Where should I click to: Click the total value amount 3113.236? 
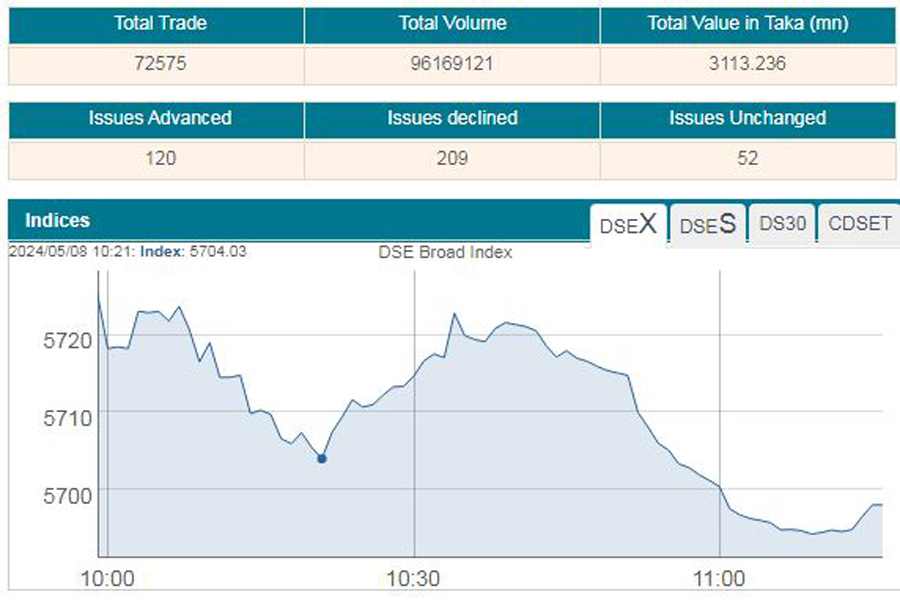[x=748, y=64]
